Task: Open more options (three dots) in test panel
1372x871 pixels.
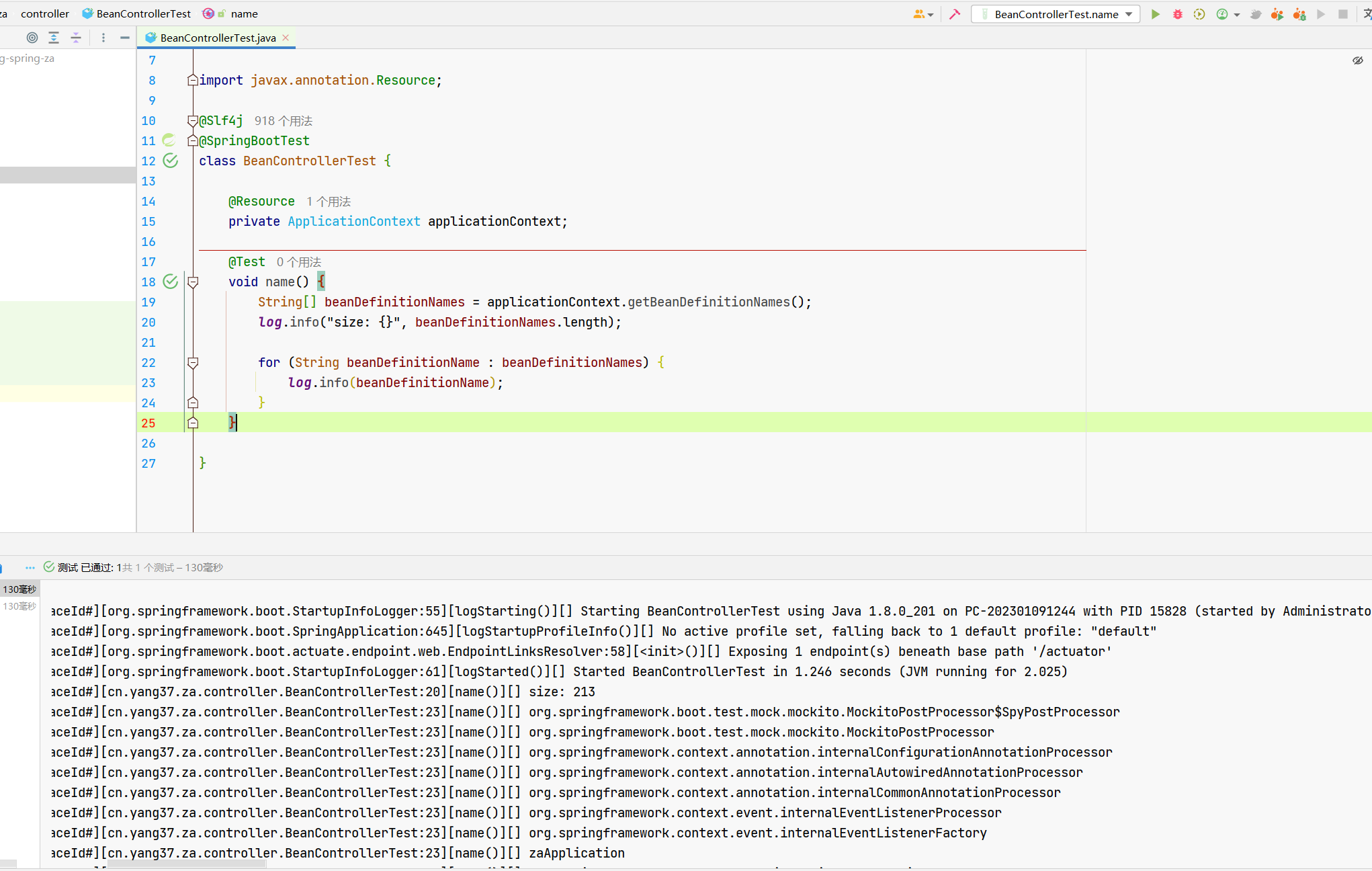Action: [x=30, y=567]
